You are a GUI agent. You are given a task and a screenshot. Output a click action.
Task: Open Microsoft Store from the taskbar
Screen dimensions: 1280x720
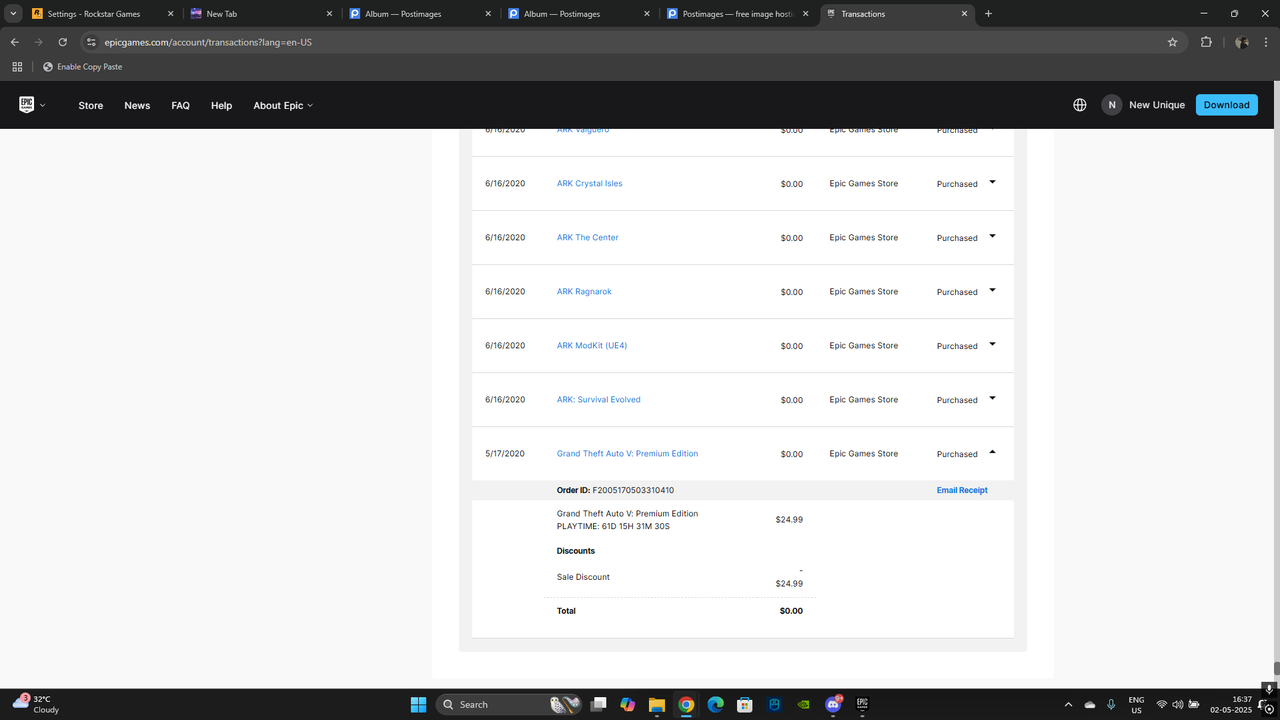(745, 704)
